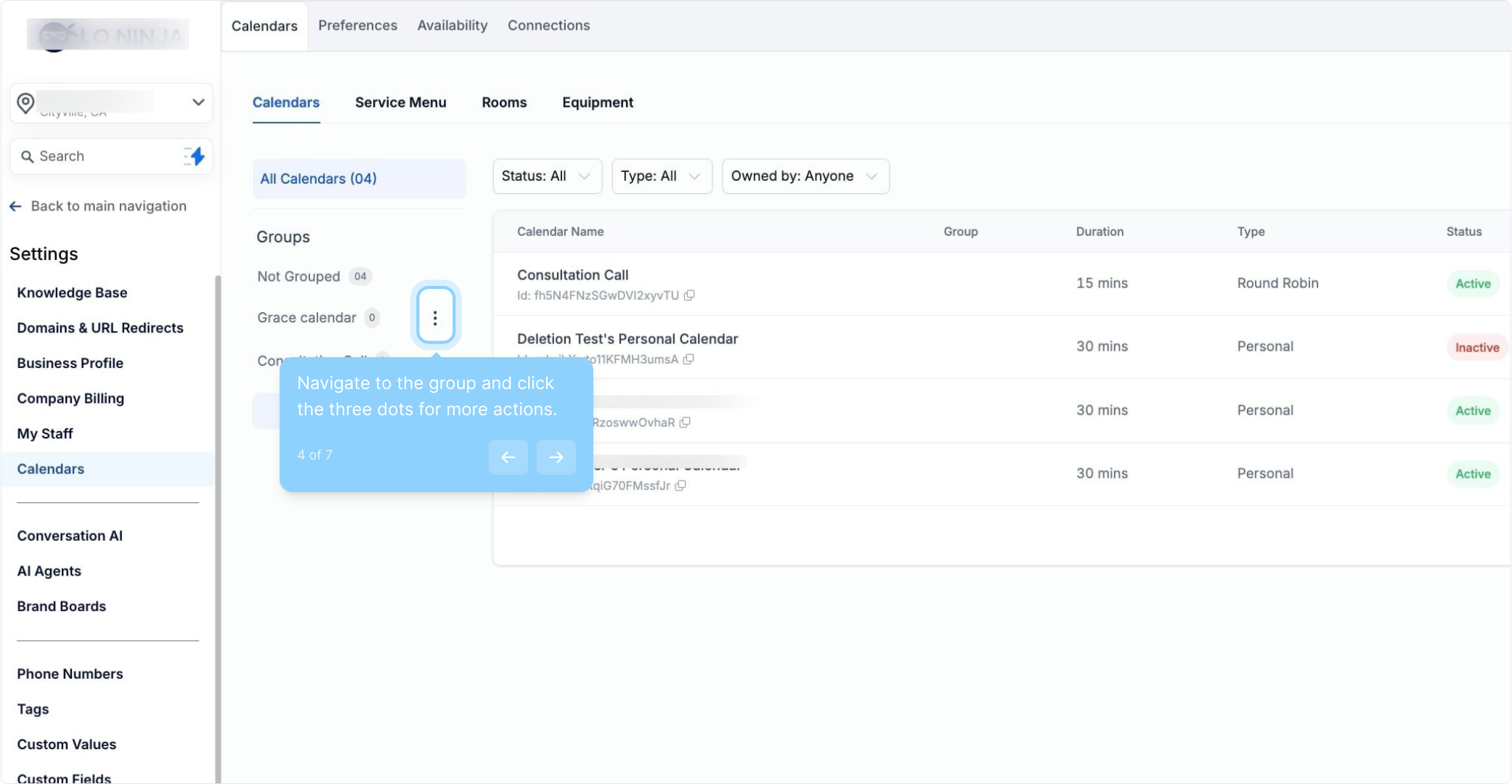
Task: Switch to the Service Menu tab
Action: pos(400,102)
